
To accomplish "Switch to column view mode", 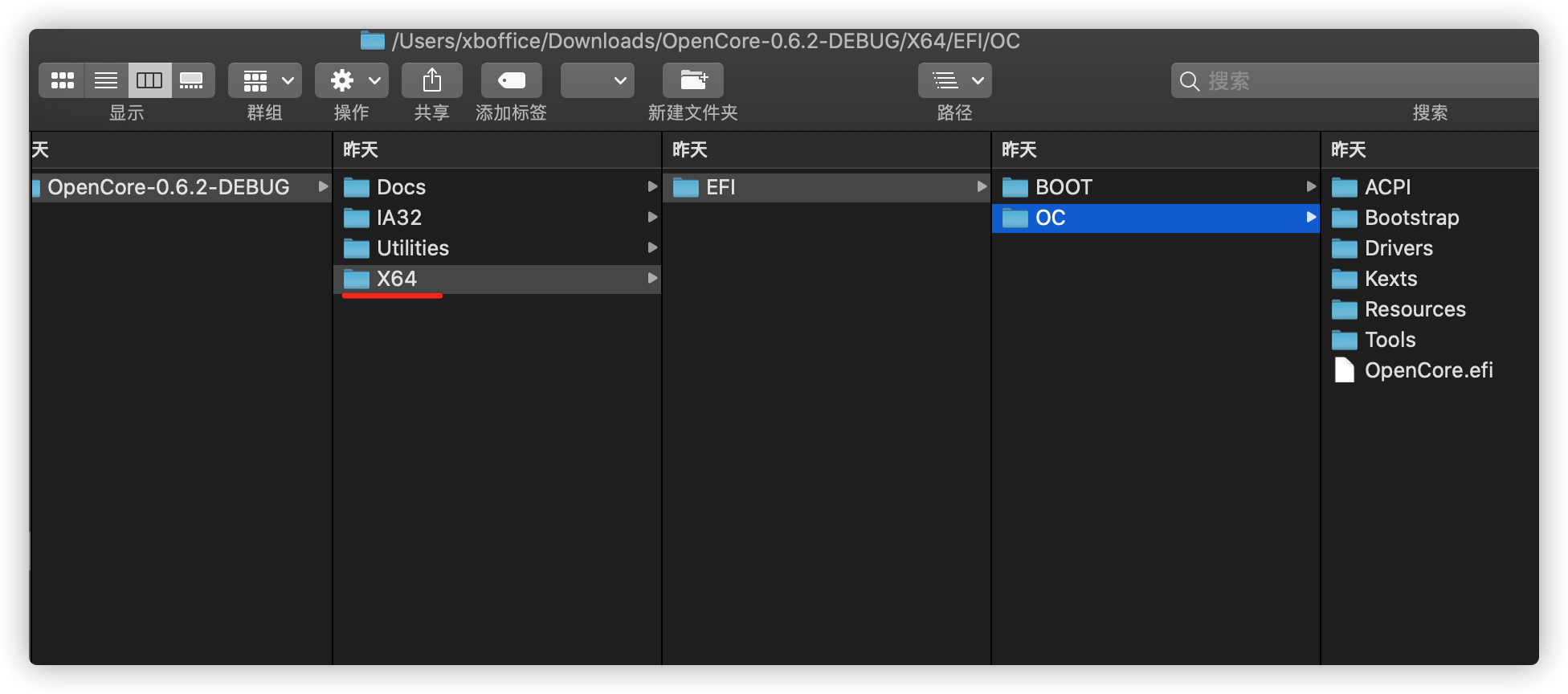I will (x=149, y=80).
